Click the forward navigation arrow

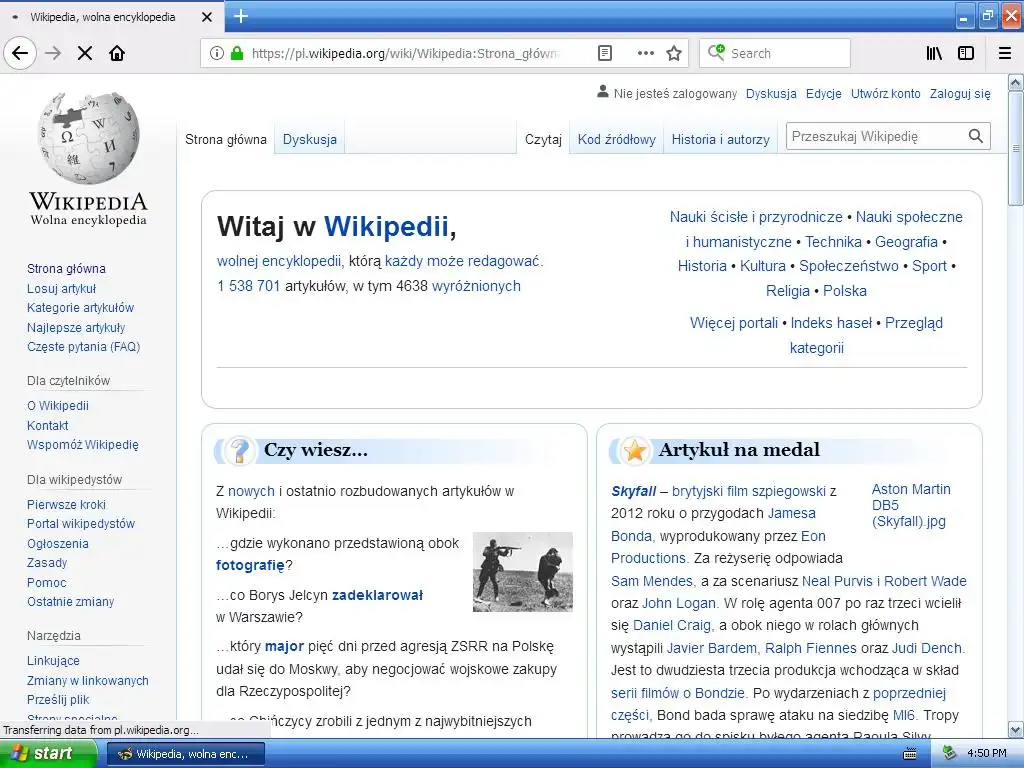(53, 53)
